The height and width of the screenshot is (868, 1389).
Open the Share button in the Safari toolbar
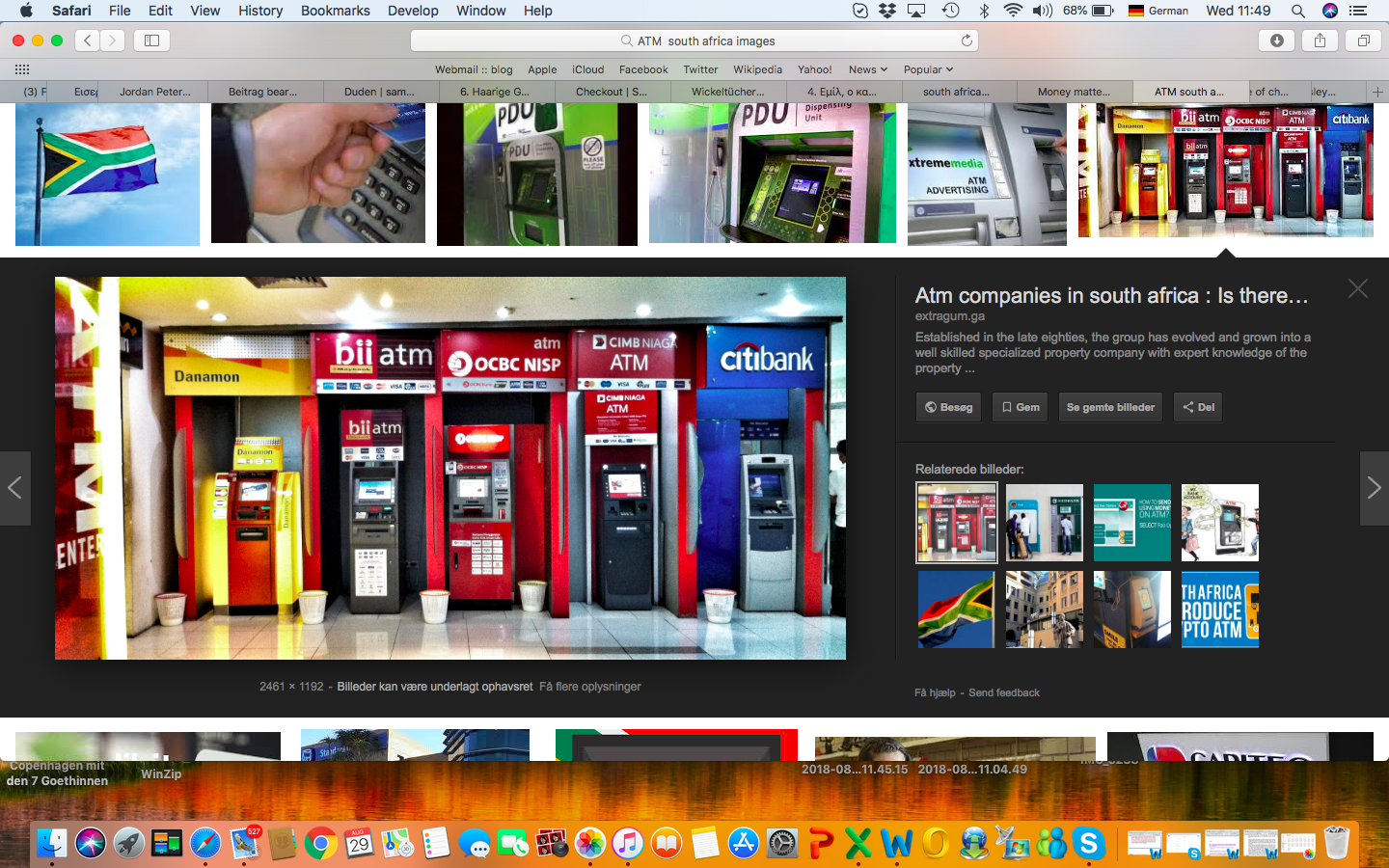1320,41
